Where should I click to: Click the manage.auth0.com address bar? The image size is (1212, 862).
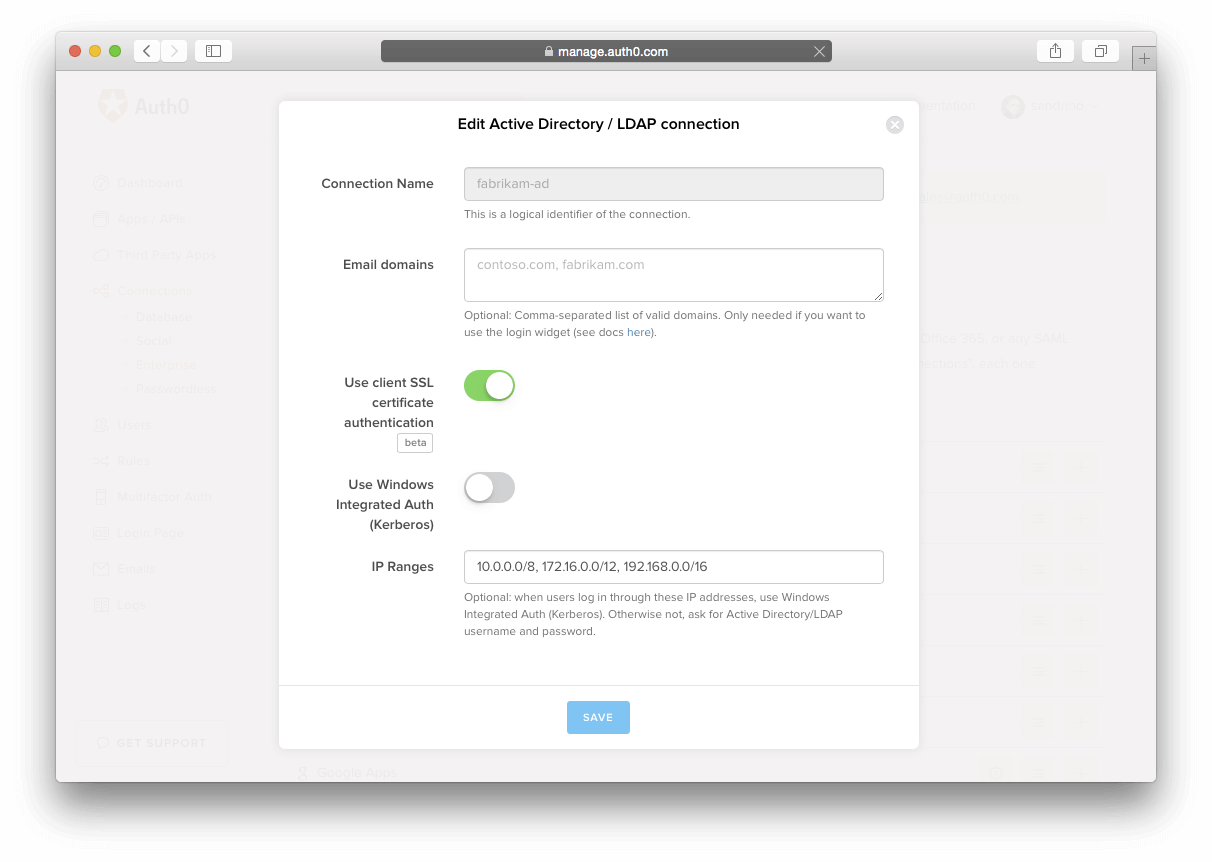coord(606,51)
